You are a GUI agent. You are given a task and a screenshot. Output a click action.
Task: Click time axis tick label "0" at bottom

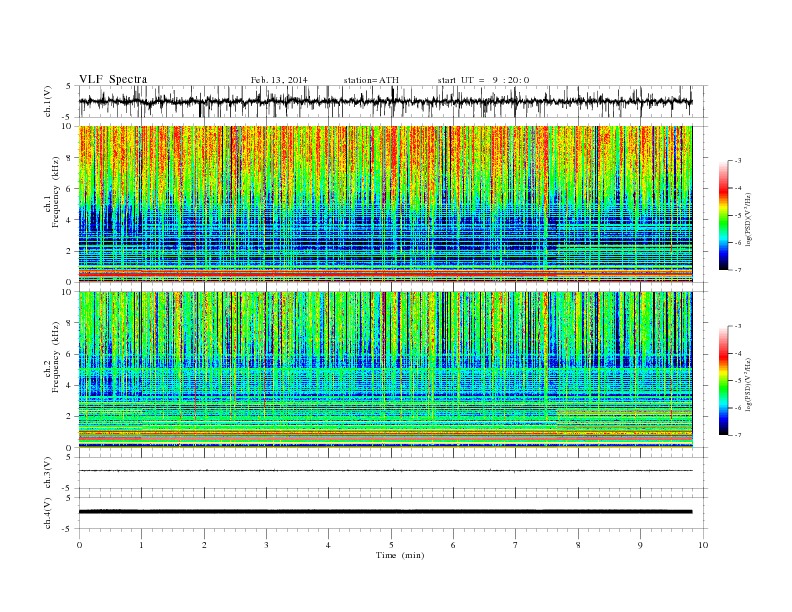[x=79, y=545]
